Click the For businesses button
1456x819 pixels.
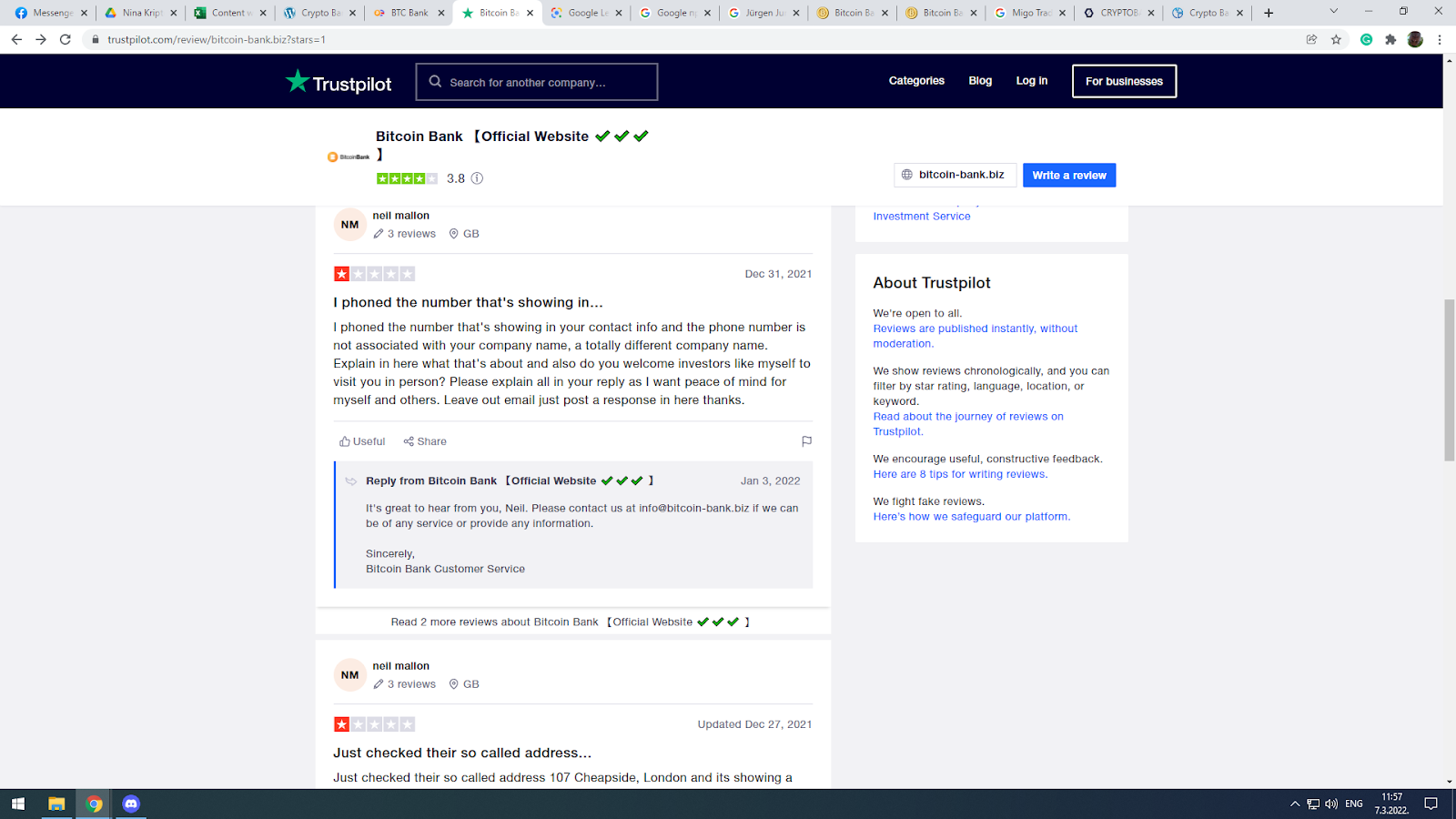point(1124,81)
